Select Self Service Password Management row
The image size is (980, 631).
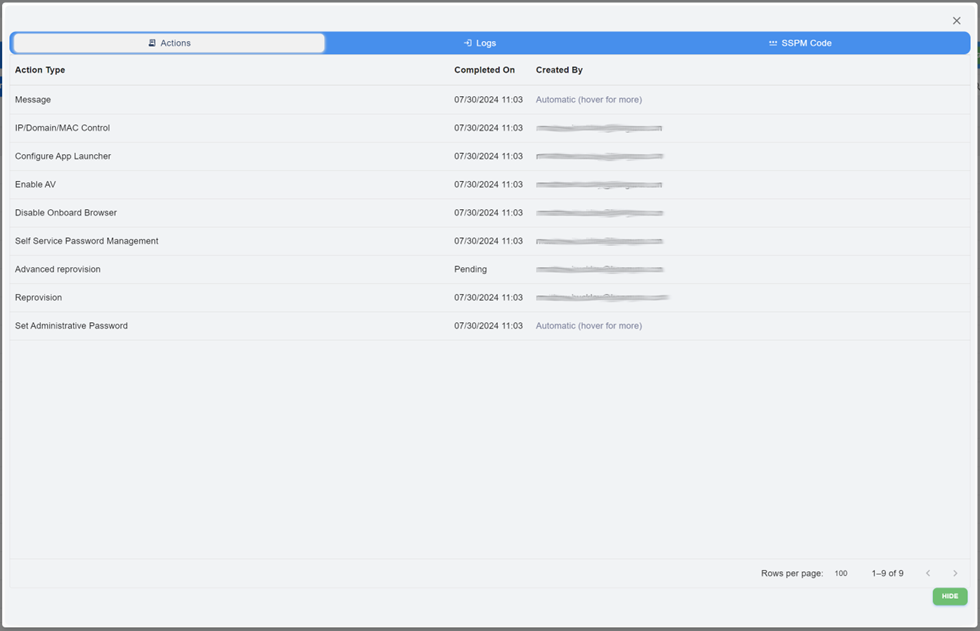coord(86,241)
